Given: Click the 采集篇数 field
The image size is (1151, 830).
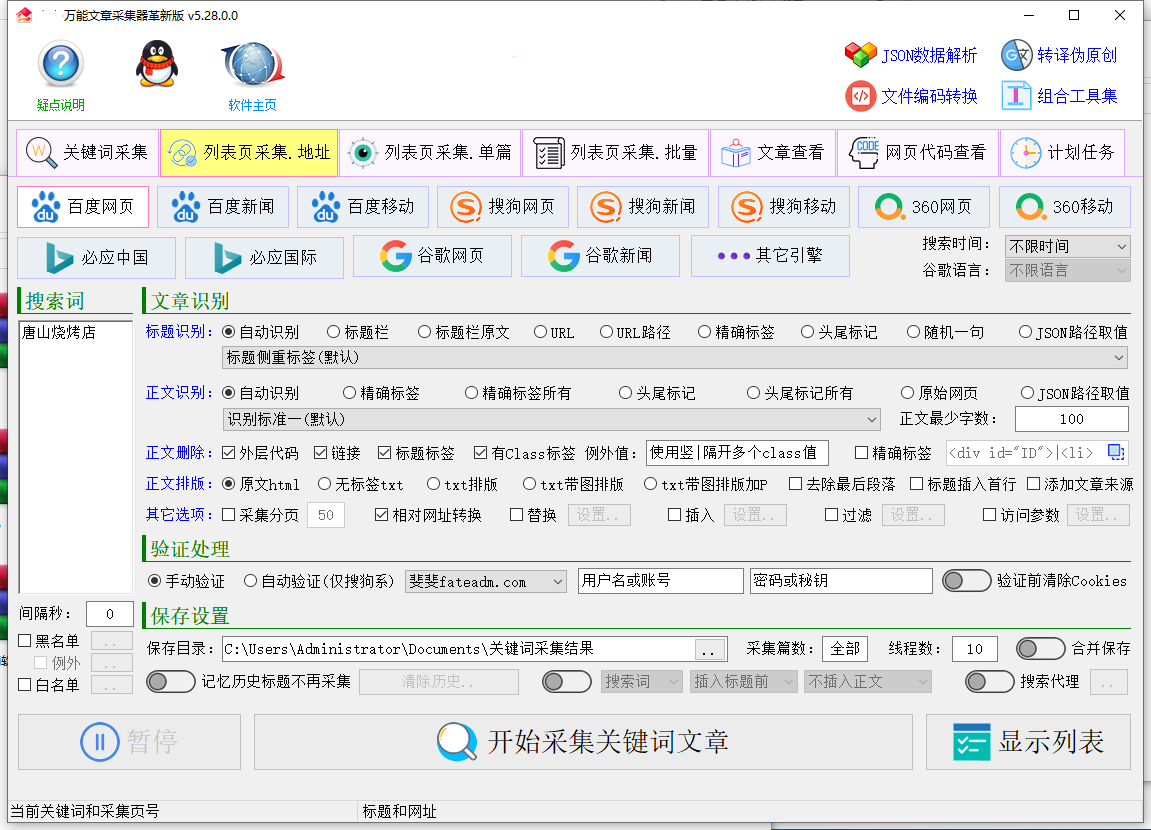Looking at the screenshot, I should point(845,649).
